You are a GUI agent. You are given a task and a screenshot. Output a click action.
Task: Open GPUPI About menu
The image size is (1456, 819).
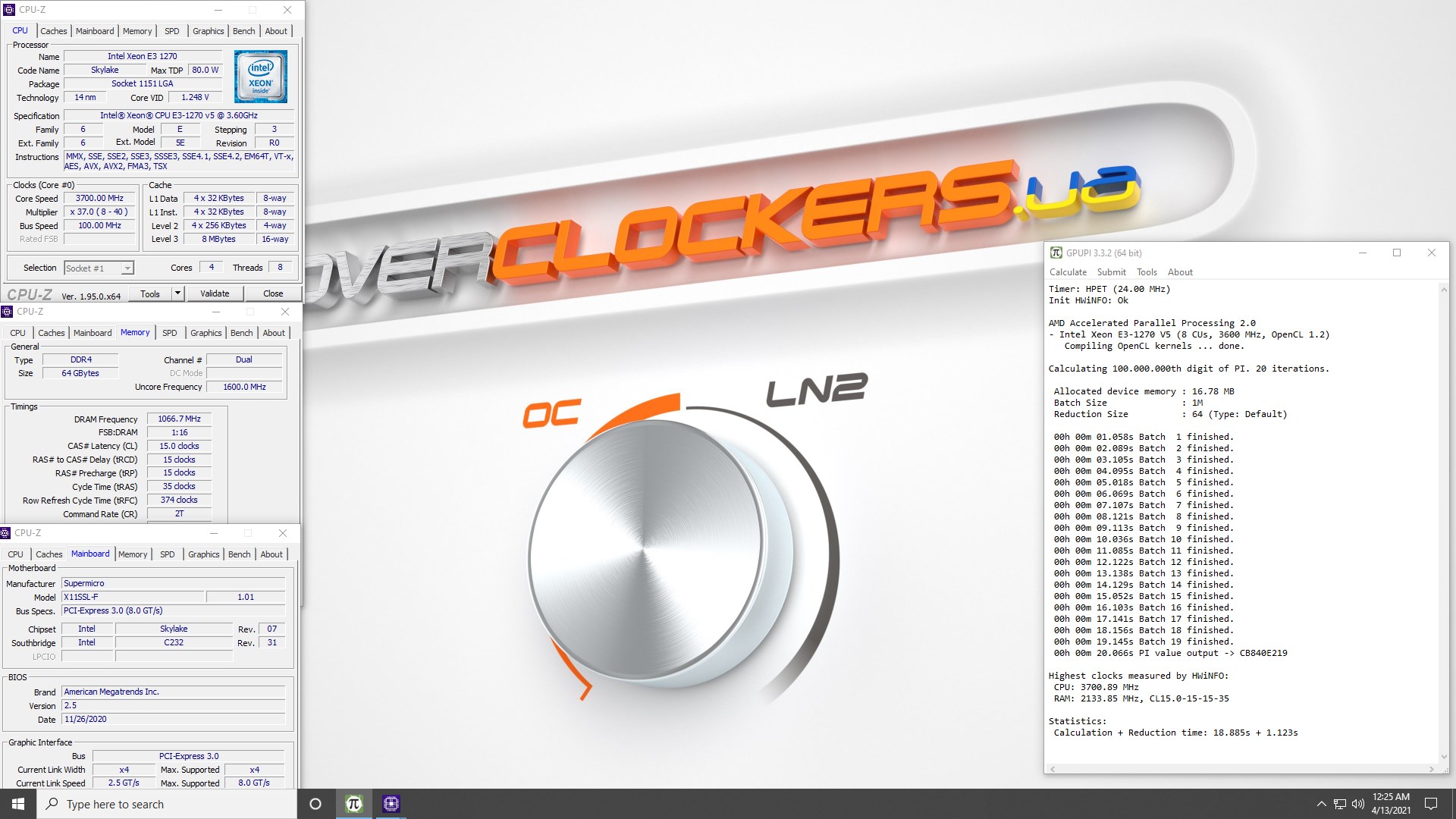click(x=1180, y=272)
